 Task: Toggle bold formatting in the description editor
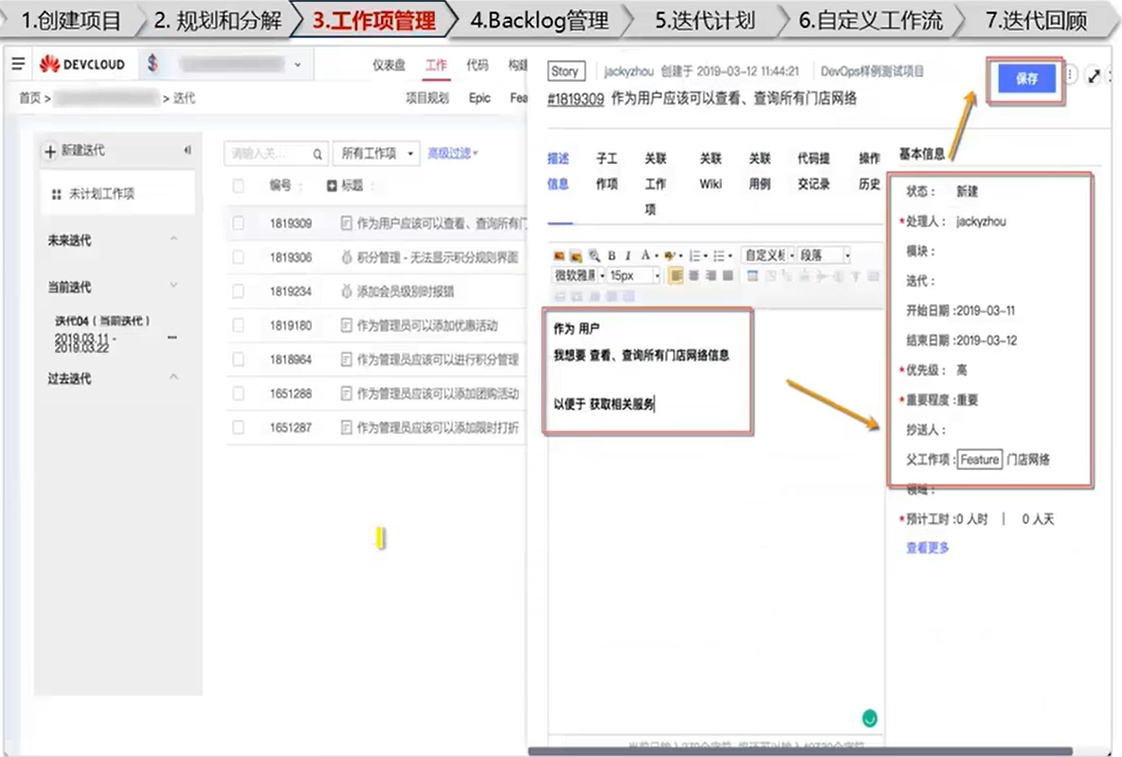(611, 254)
